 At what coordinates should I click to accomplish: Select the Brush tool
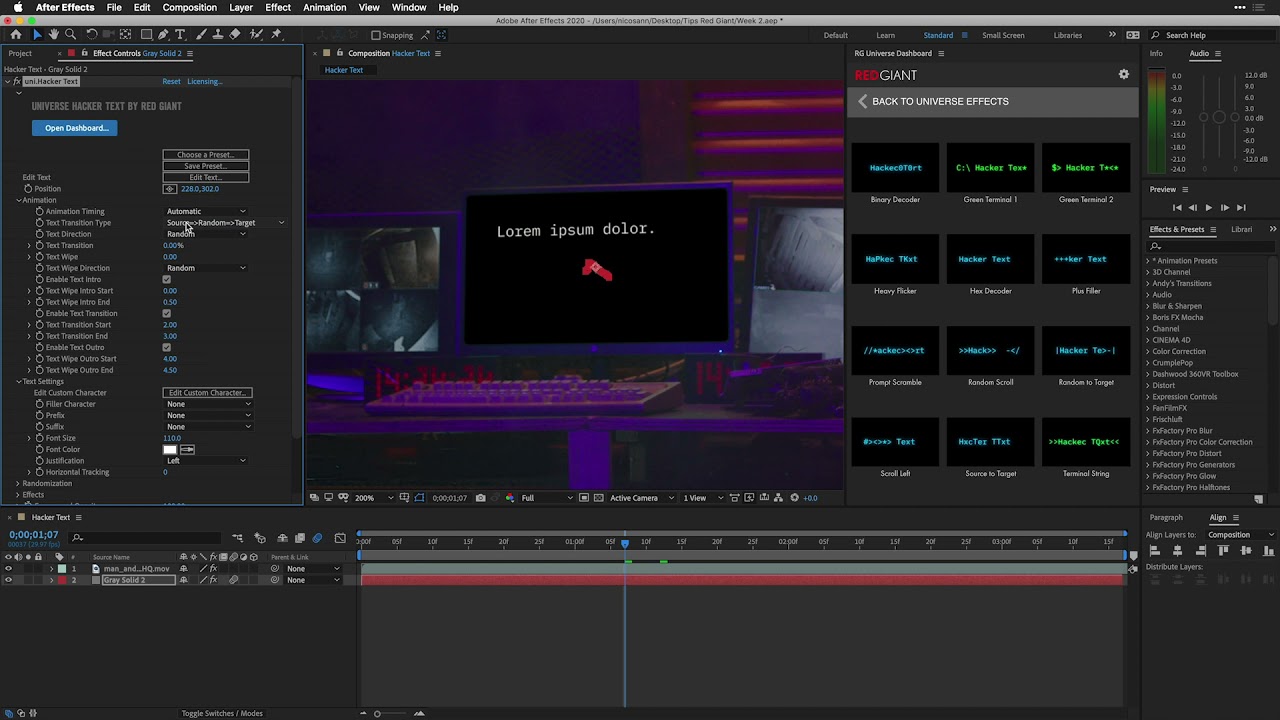(200, 35)
